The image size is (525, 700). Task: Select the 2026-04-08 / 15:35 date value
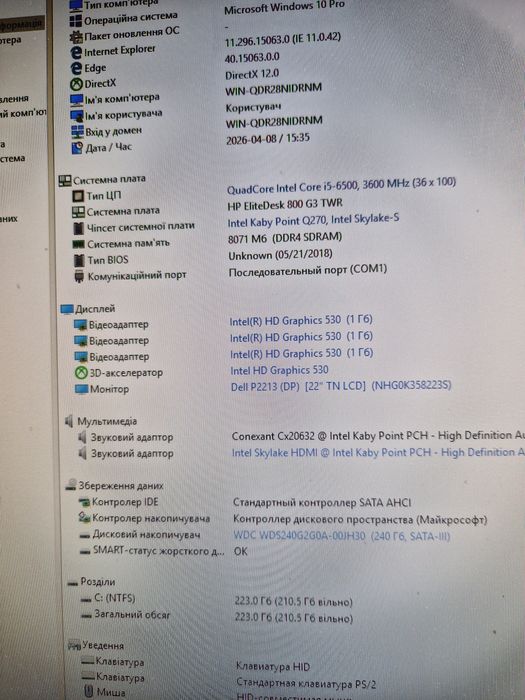point(268,139)
